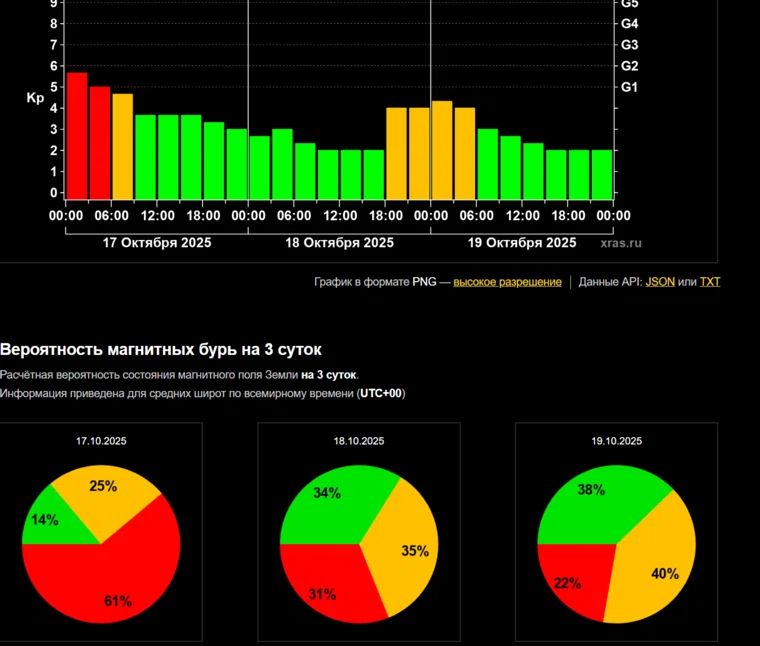This screenshot has width=760, height=646.
Task: Open the "высокое разрешение" PNG link
Action: coord(507,282)
